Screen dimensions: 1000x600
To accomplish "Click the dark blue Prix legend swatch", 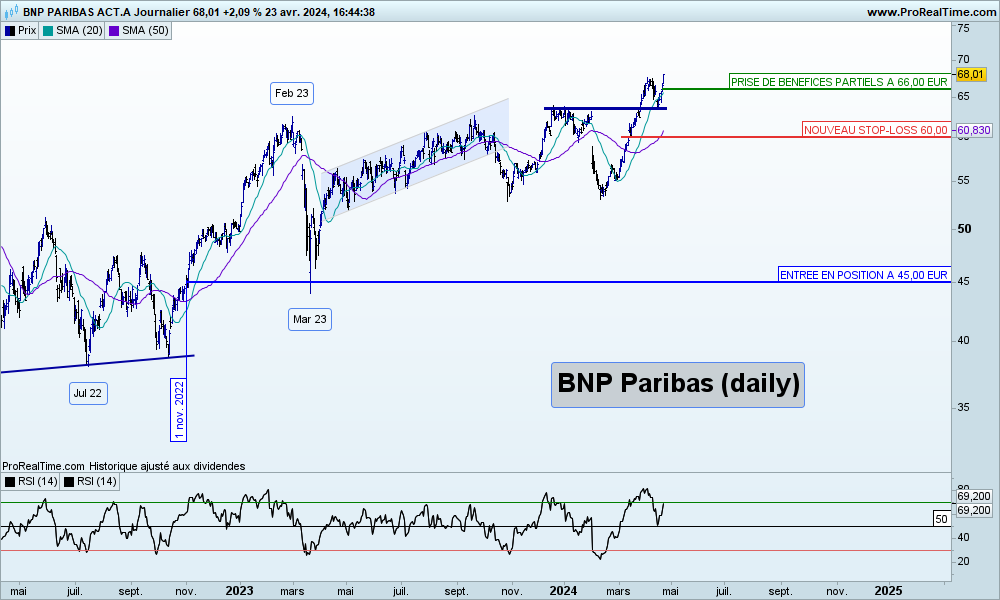I will pos(10,30).
